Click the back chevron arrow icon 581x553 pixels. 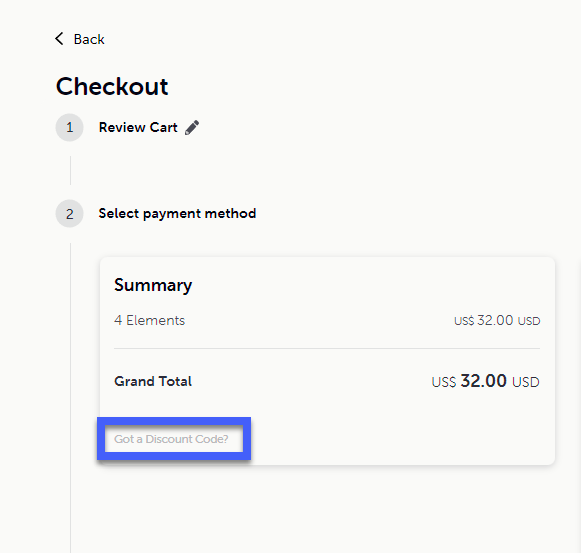tap(59, 39)
